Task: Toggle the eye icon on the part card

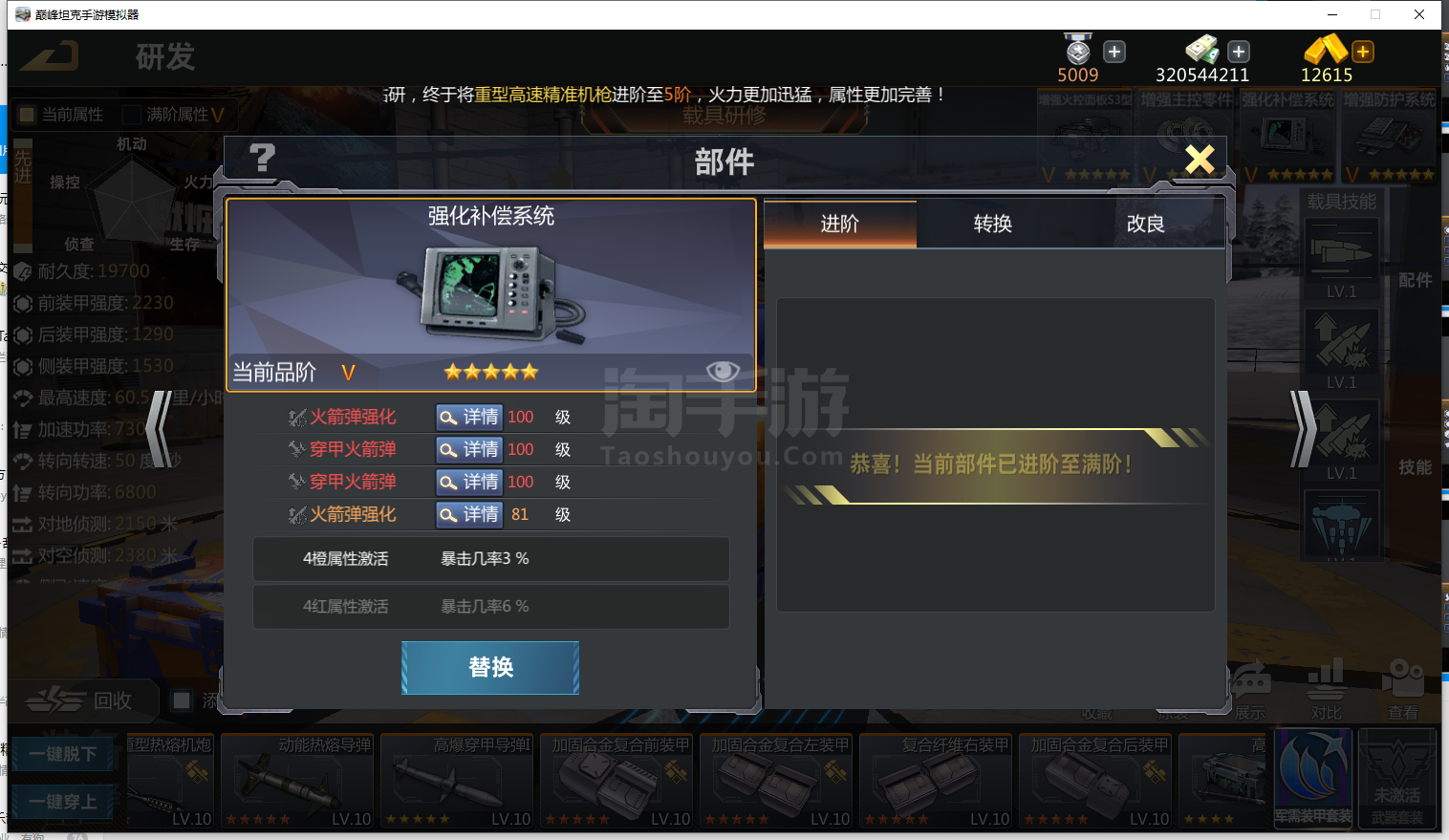Action: [x=723, y=371]
